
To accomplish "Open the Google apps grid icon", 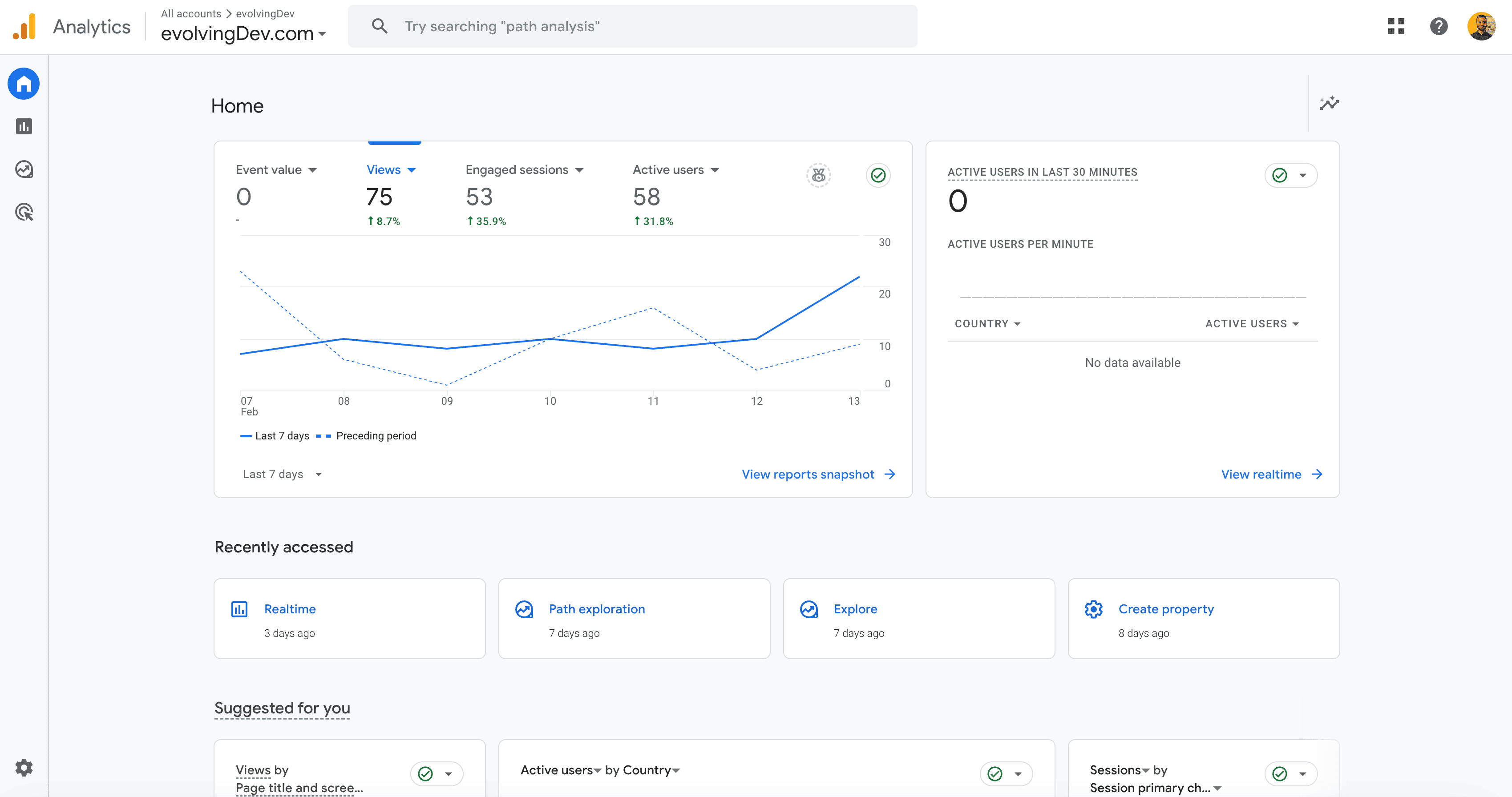I will (1396, 26).
